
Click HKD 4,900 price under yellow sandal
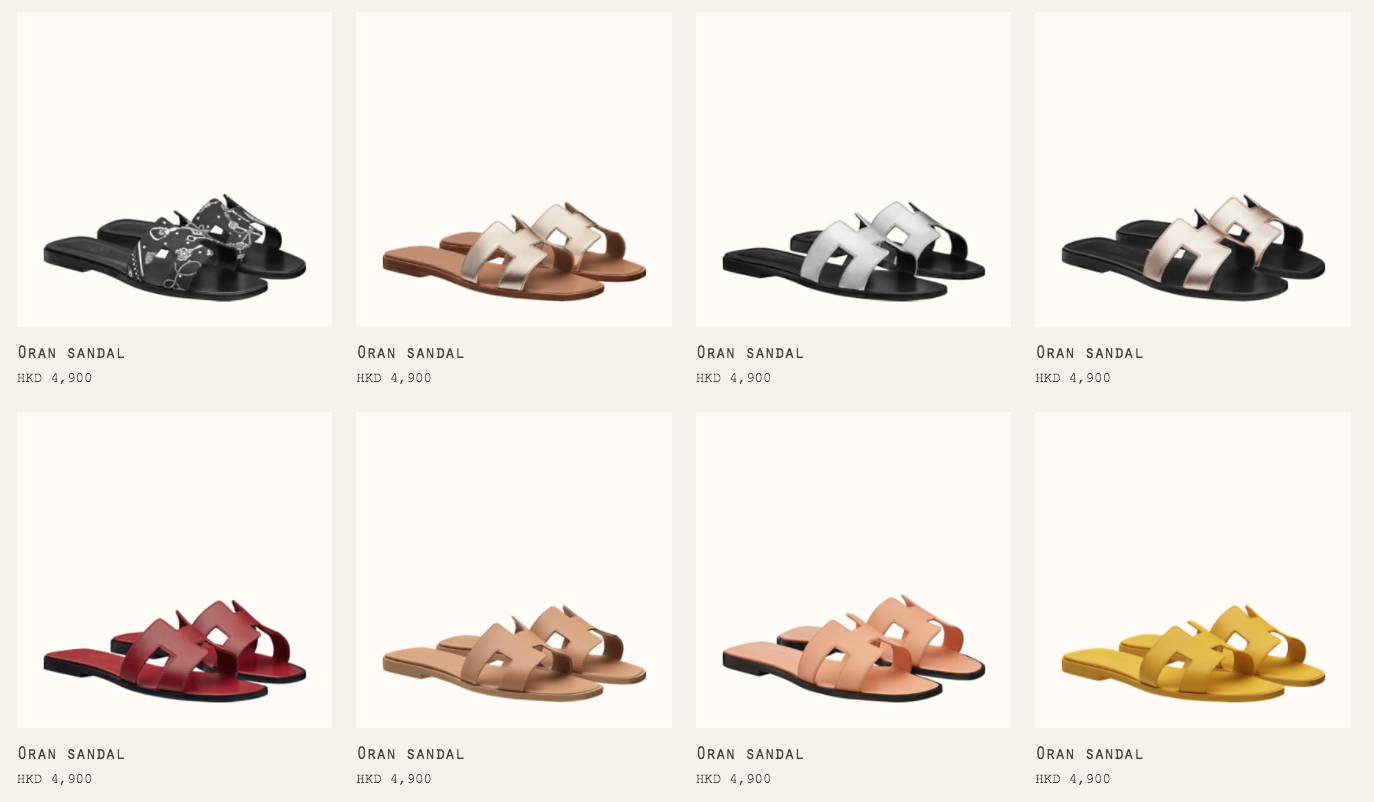tap(1073, 779)
